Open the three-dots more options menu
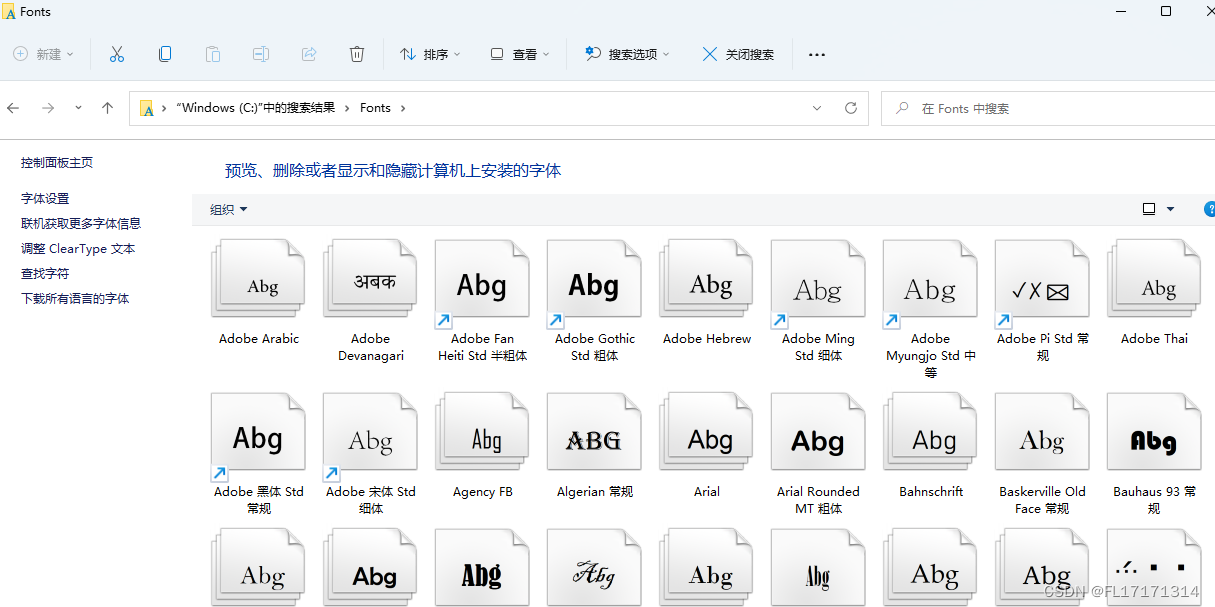The height and width of the screenshot is (607, 1215). click(817, 54)
